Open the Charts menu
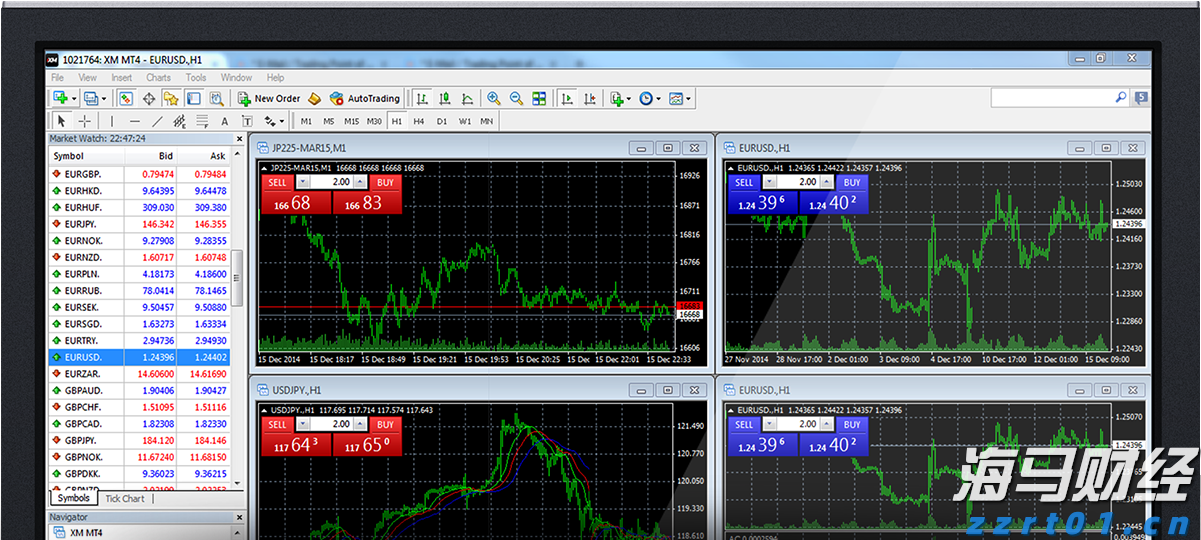 point(158,77)
